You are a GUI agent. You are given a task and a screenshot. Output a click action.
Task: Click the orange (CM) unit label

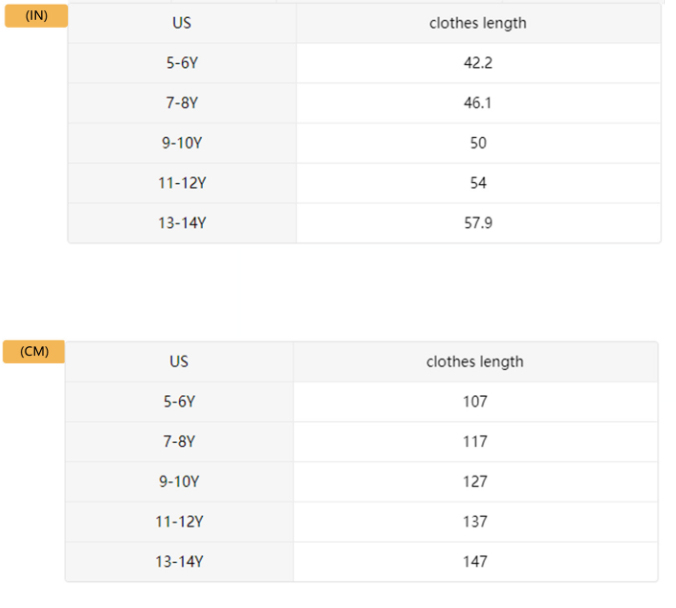[x=34, y=352]
